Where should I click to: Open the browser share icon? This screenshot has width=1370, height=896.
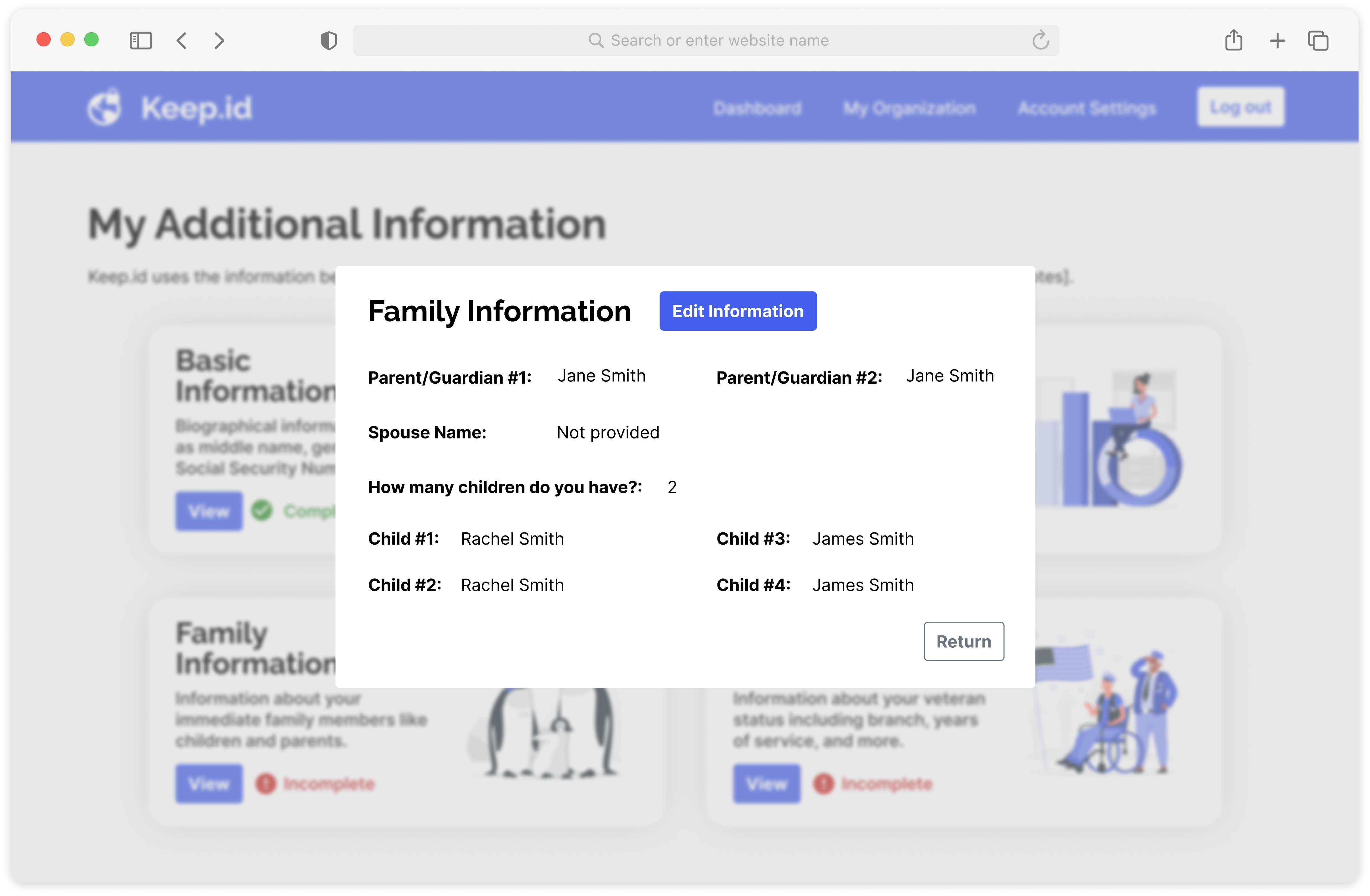[1234, 40]
